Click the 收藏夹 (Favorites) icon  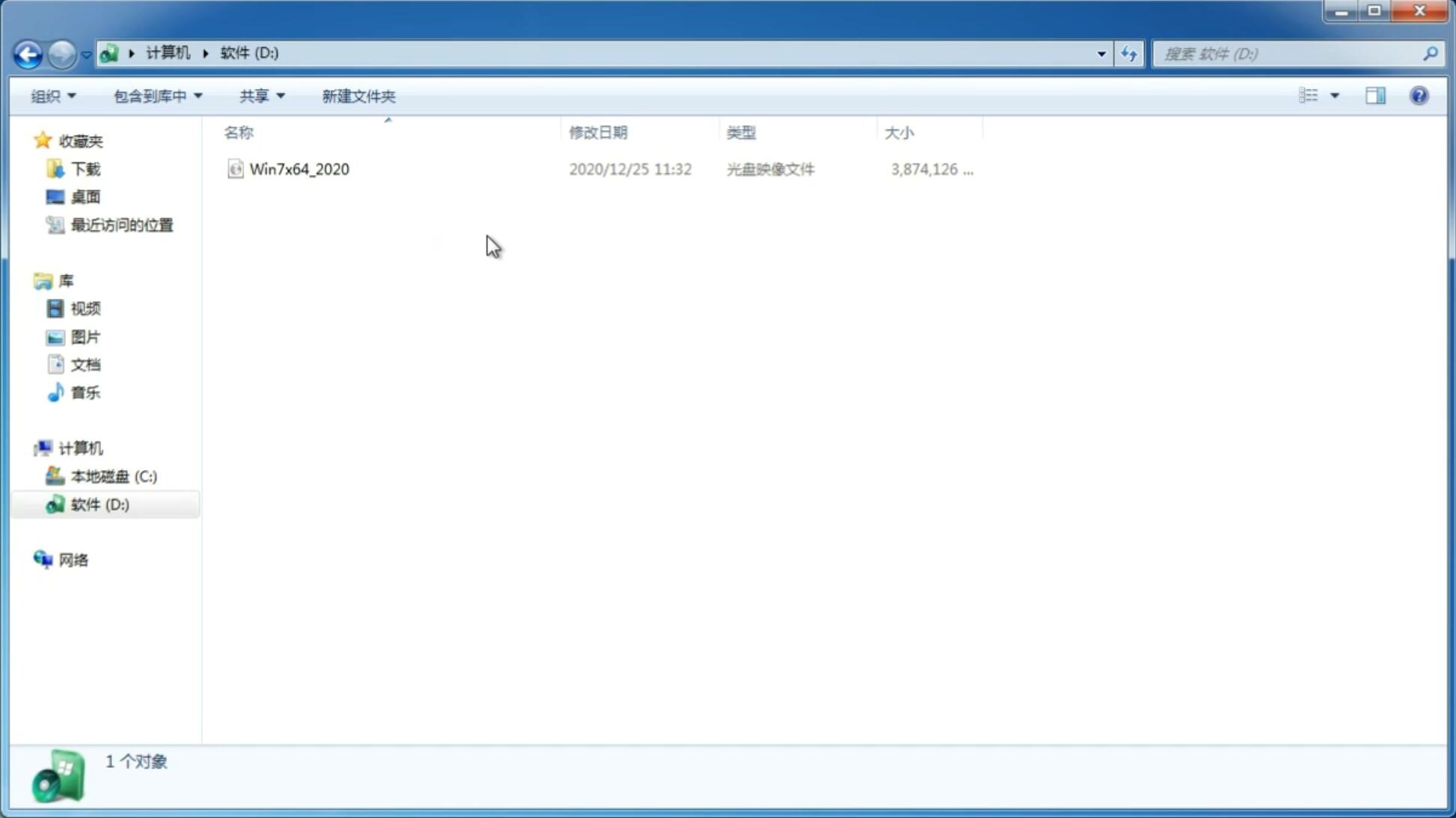[x=43, y=140]
